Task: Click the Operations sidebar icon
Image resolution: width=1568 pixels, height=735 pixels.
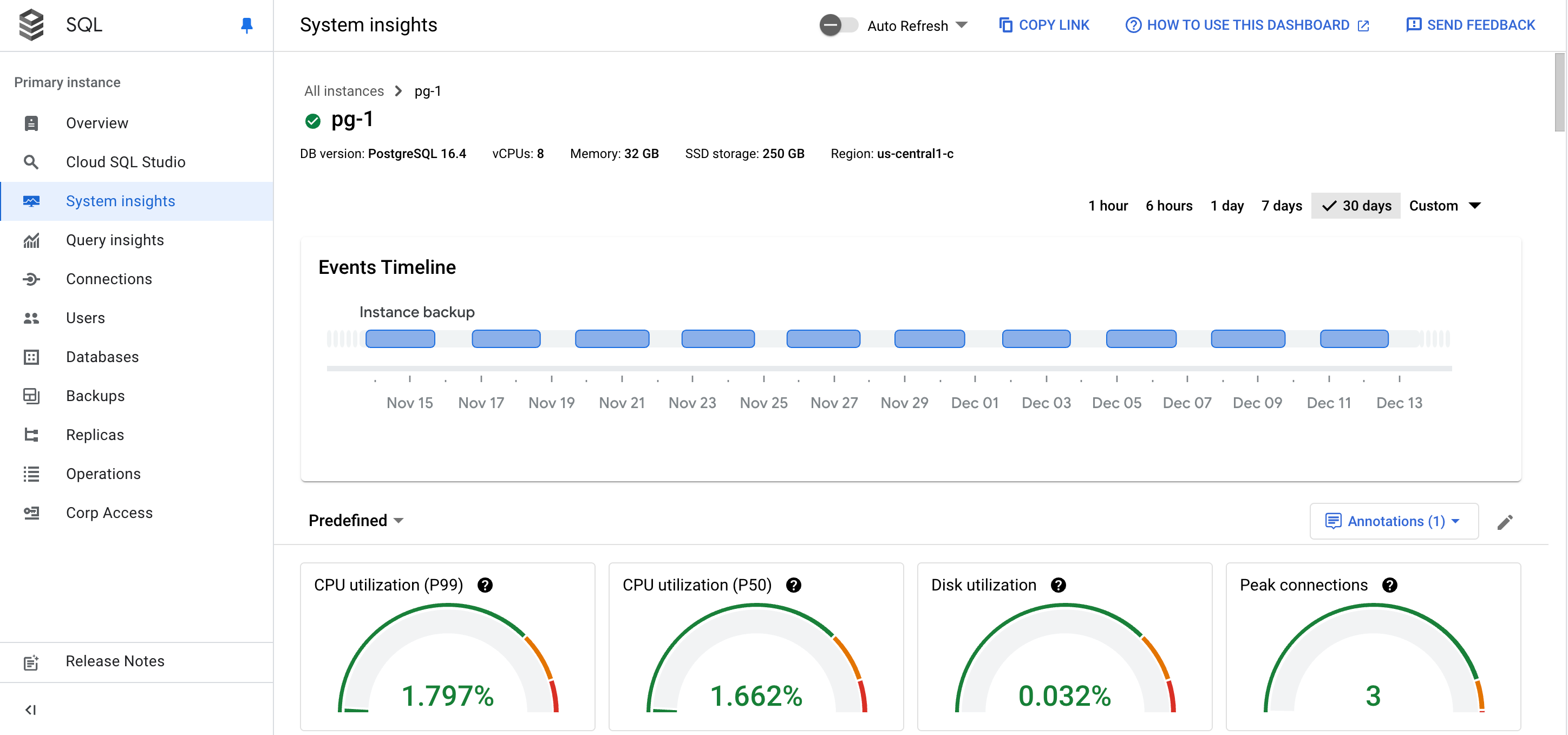Action: coord(30,474)
